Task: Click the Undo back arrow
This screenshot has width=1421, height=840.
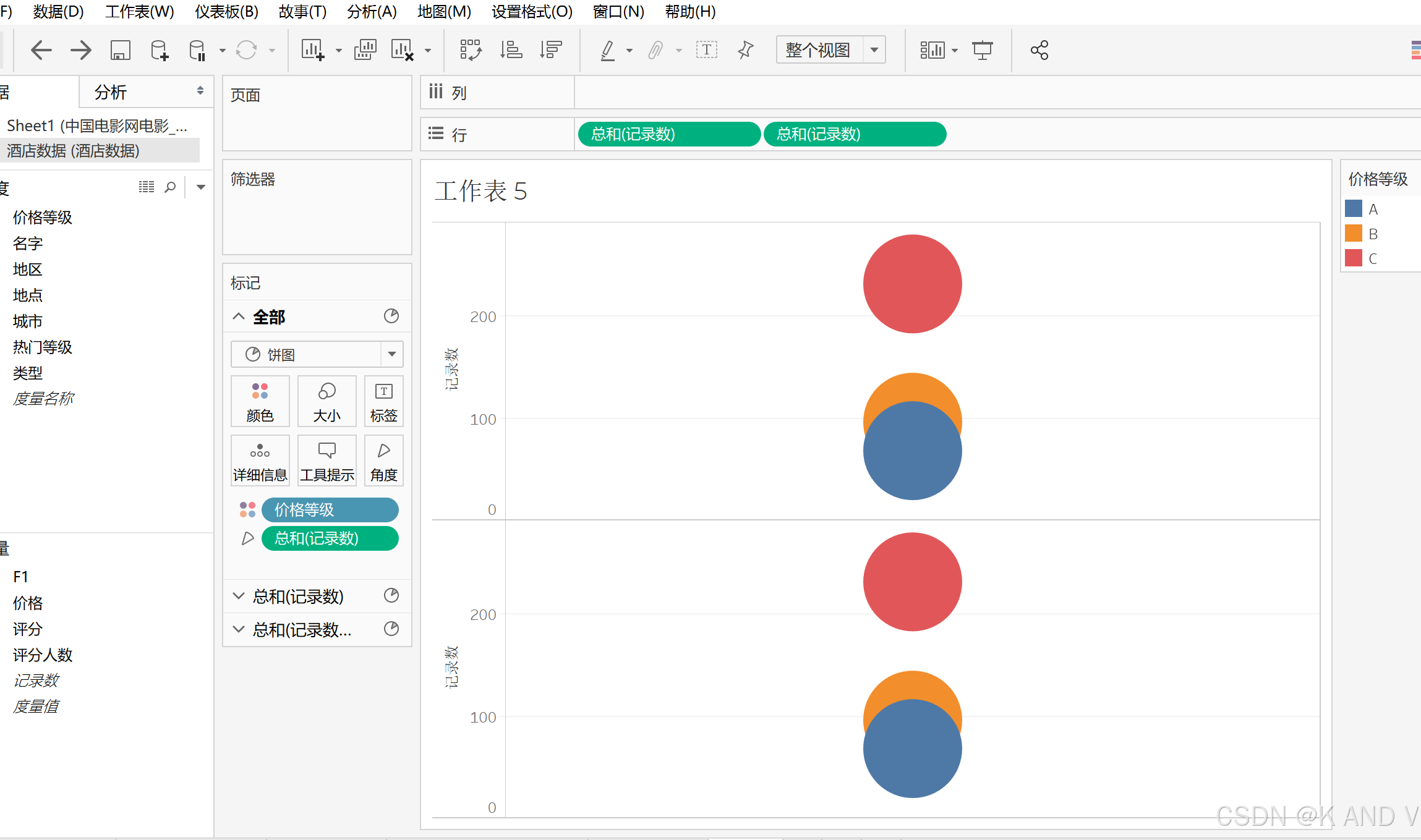Action: pyautogui.click(x=41, y=50)
